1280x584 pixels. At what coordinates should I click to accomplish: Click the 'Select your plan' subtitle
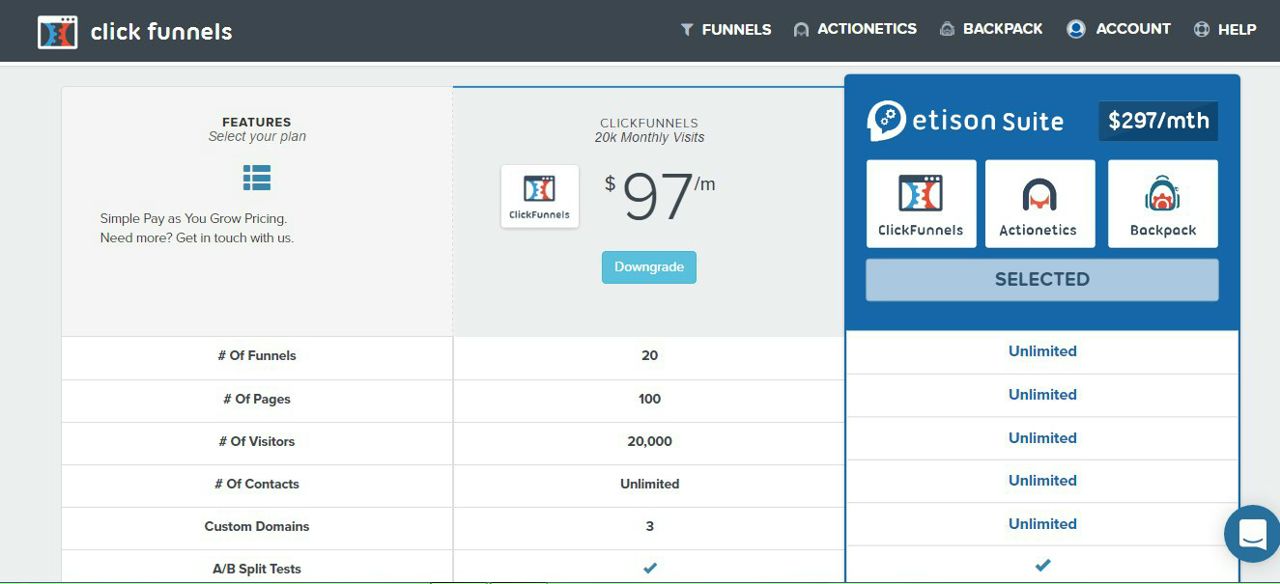(x=257, y=137)
